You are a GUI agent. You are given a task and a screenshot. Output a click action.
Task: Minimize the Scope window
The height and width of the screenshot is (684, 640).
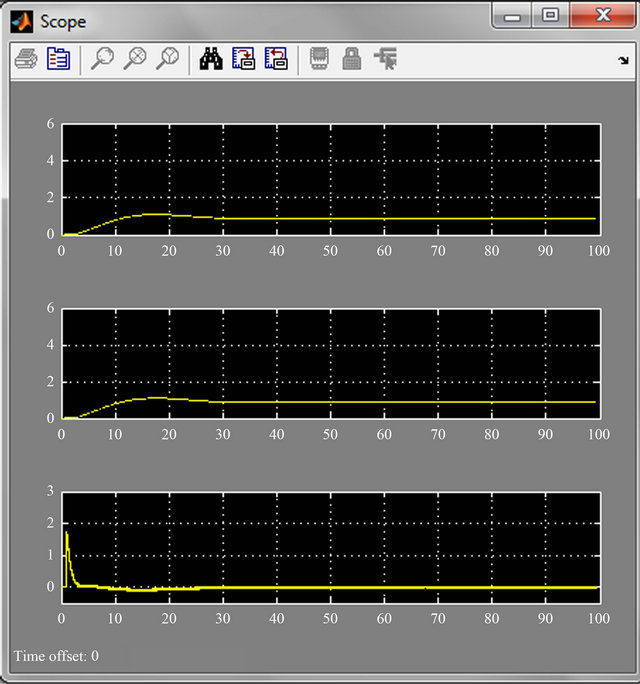click(512, 16)
